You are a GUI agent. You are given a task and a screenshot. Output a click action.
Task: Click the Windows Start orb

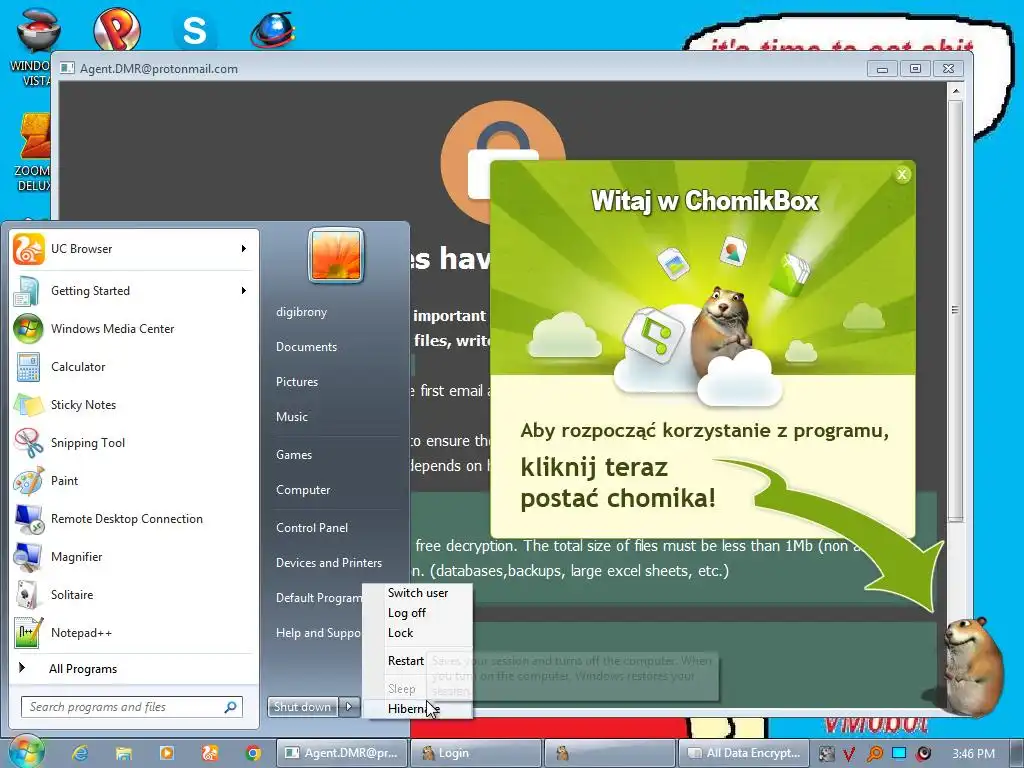[26, 751]
